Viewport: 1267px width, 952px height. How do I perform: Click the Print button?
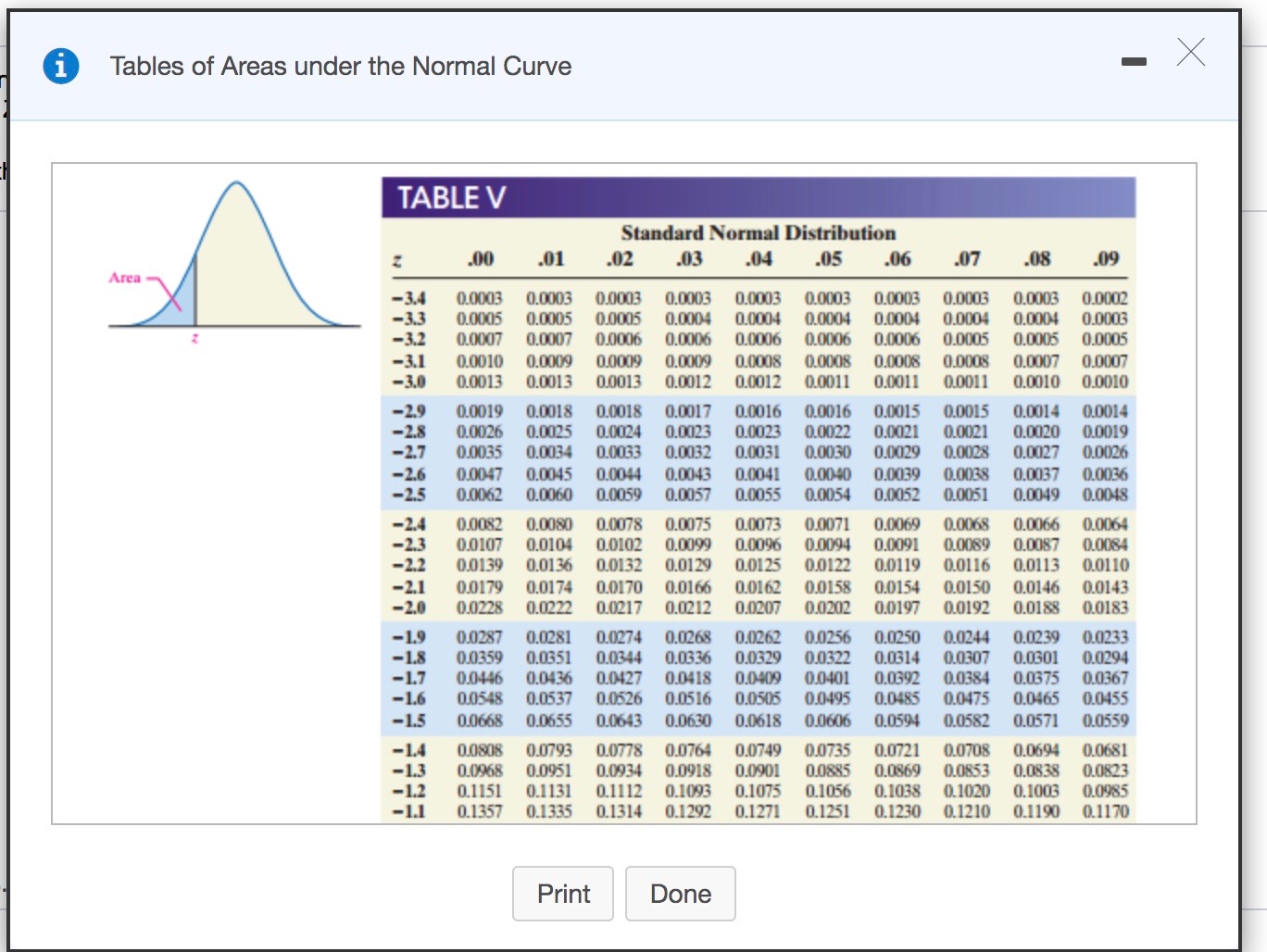pyautogui.click(x=563, y=894)
